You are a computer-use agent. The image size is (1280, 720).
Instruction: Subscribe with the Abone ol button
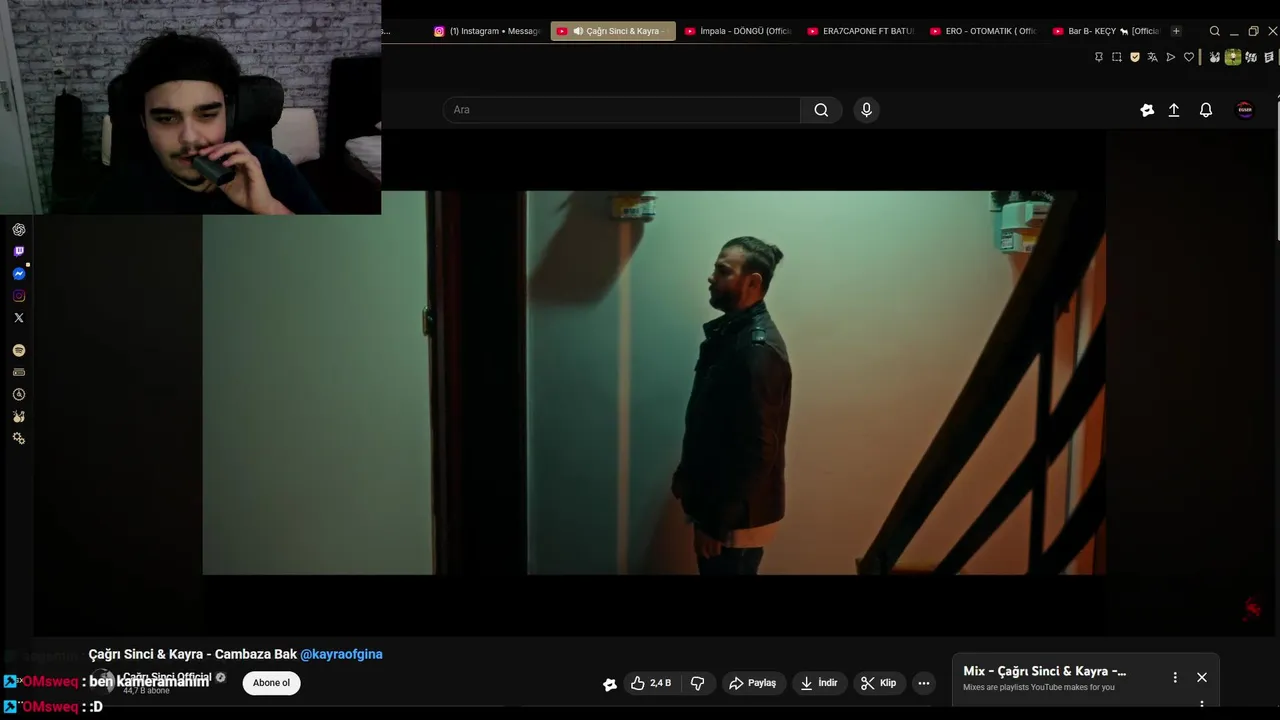point(271,683)
